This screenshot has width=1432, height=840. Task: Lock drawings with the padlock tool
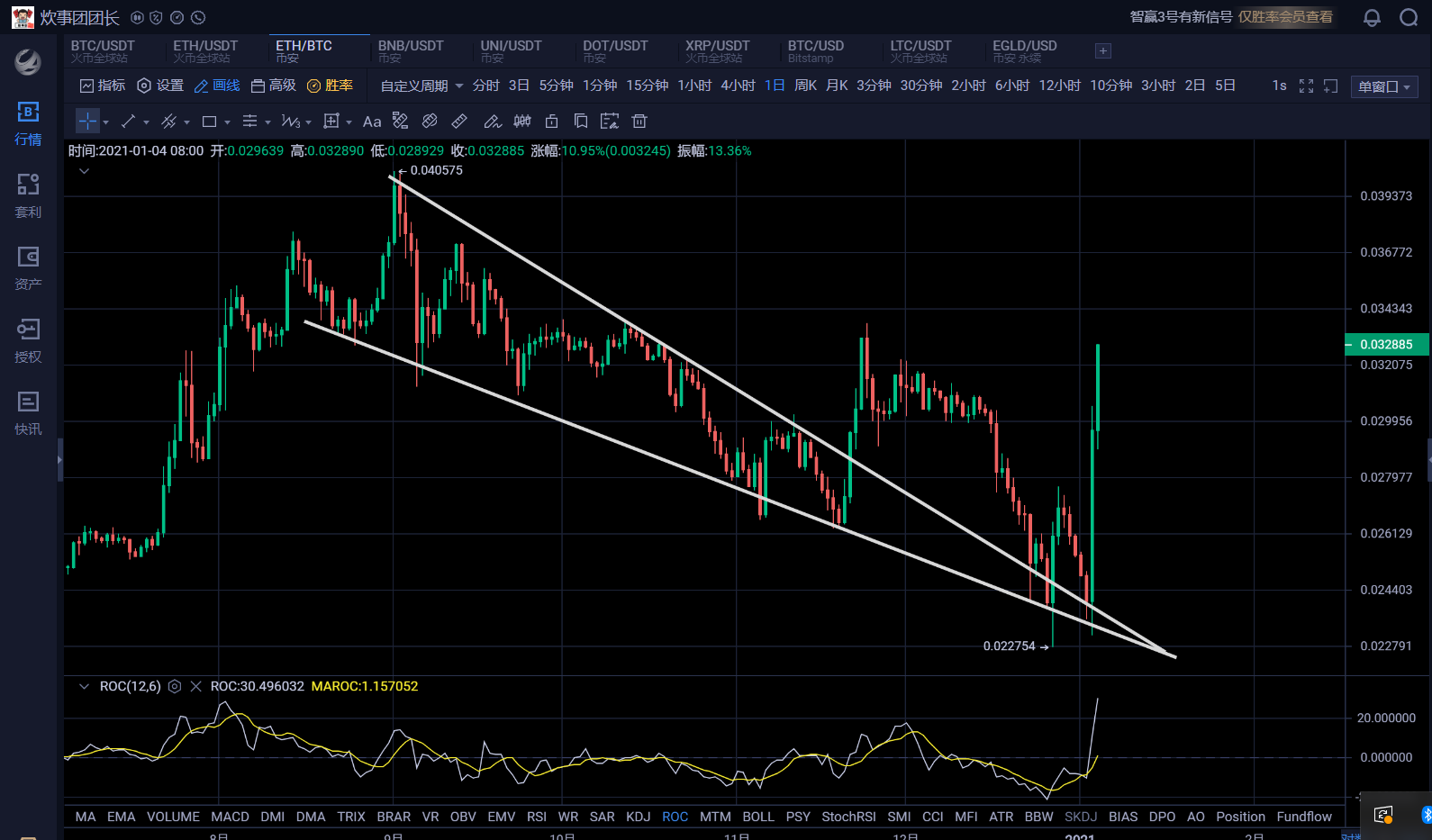click(x=552, y=122)
